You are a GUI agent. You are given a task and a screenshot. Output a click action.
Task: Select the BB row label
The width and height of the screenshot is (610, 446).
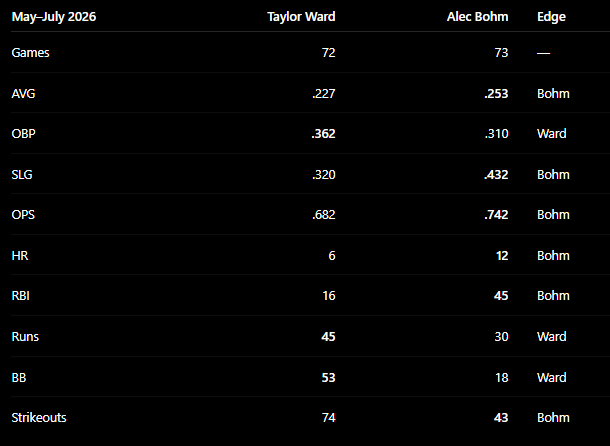[19, 378]
